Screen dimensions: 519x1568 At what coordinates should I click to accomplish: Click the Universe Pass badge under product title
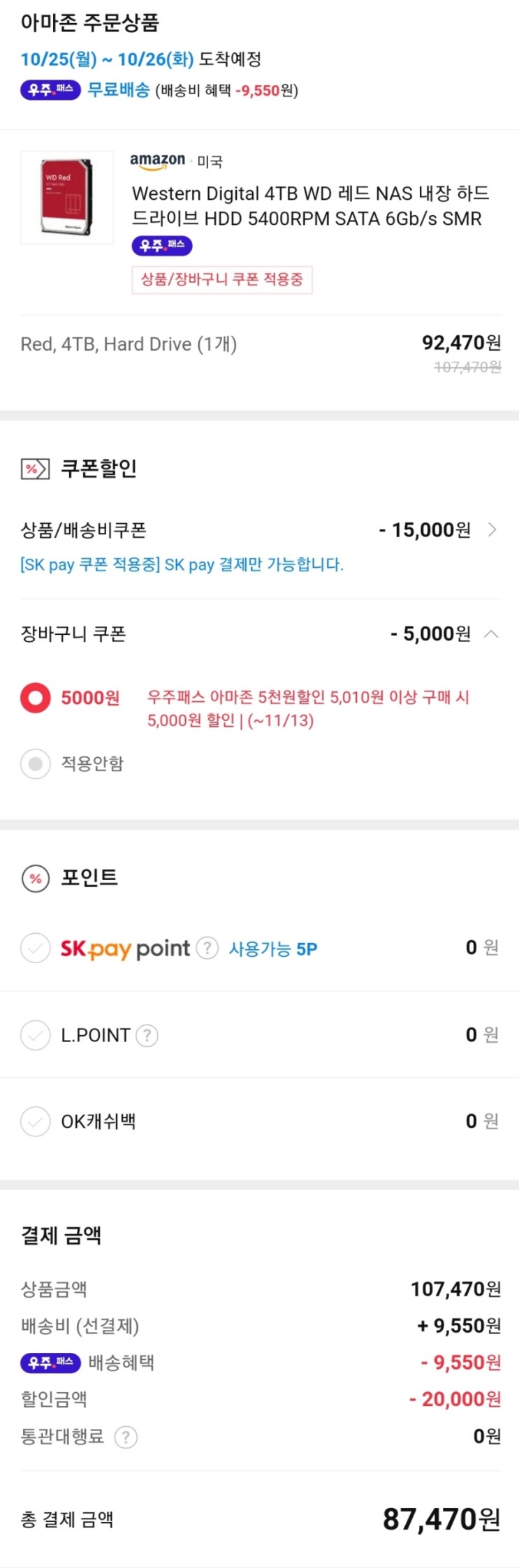click(x=162, y=245)
